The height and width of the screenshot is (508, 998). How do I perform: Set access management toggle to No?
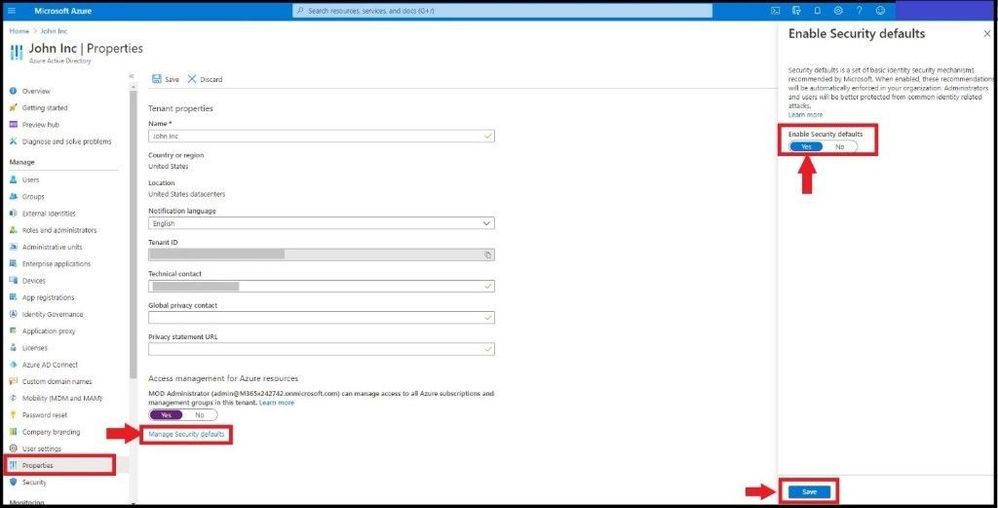(x=199, y=415)
